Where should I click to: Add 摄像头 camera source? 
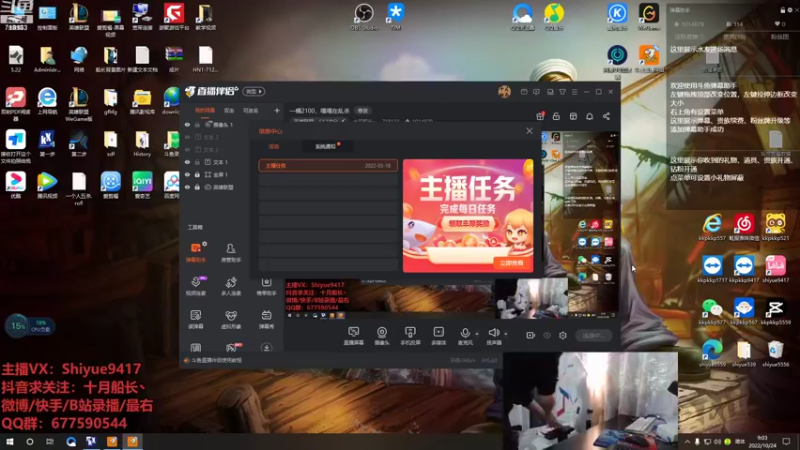tap(382, 336)
